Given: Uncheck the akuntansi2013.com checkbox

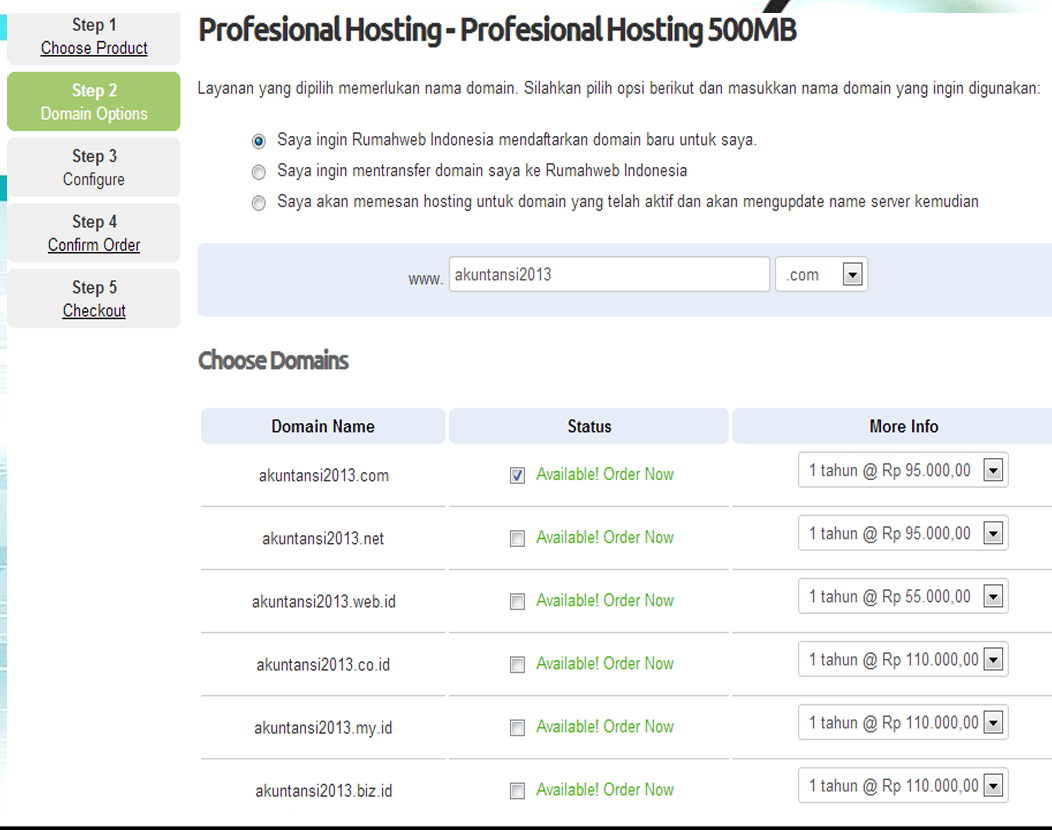Looking at the screenshot, I should pyautogui.click(x=517, y=476).
